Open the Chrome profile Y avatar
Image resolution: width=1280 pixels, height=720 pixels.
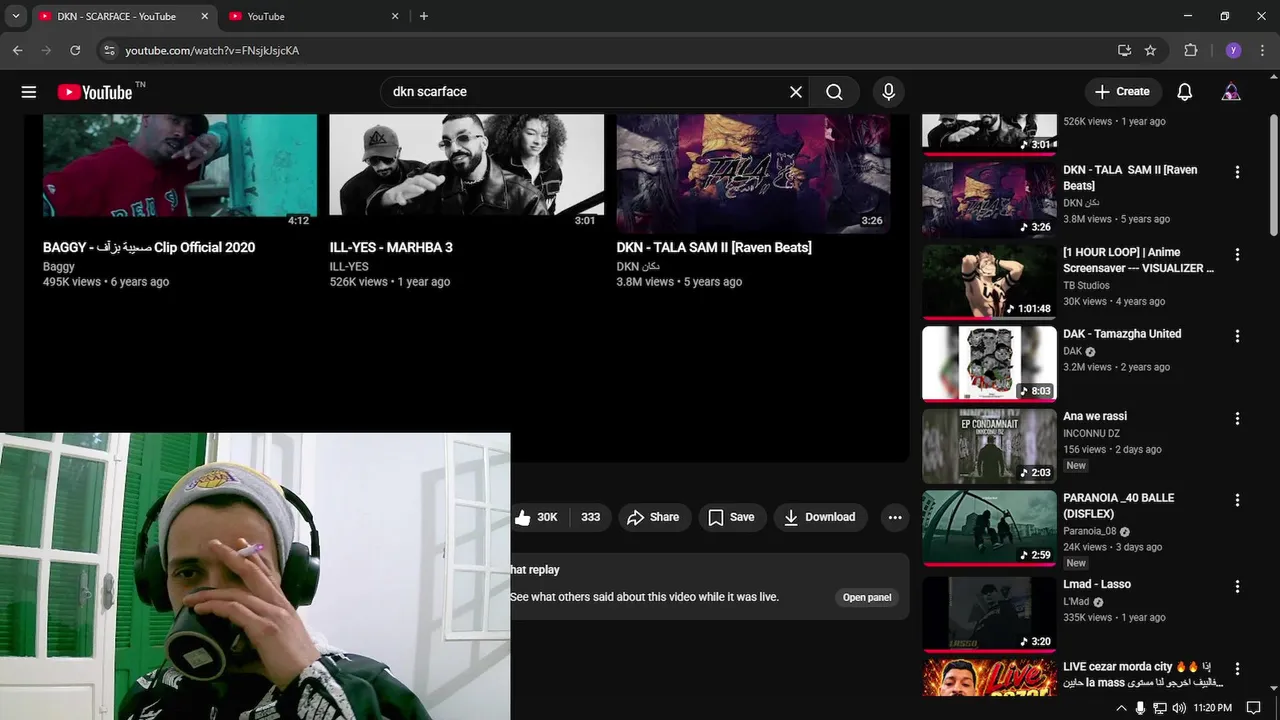pos(1233,50)
